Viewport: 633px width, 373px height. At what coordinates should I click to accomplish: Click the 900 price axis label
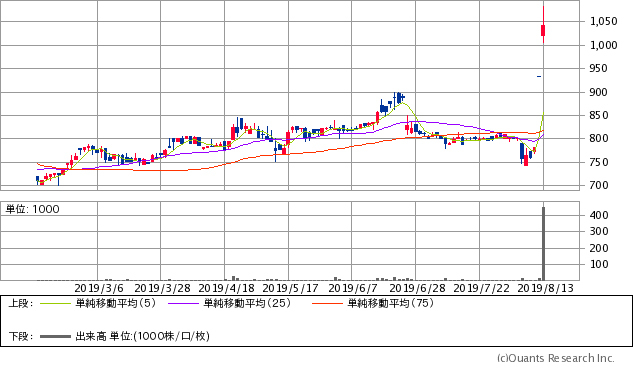pyautogui.click(x=598, y=92)
